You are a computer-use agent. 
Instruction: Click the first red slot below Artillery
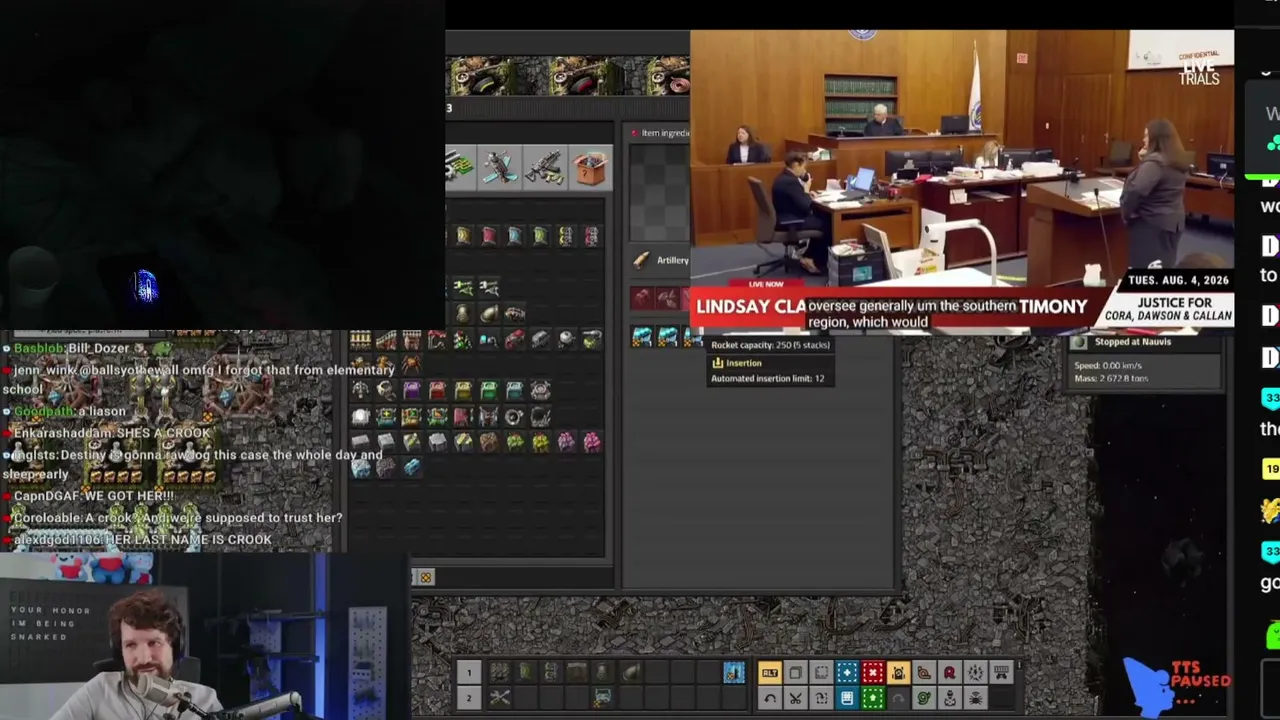(x=642, y=298)
